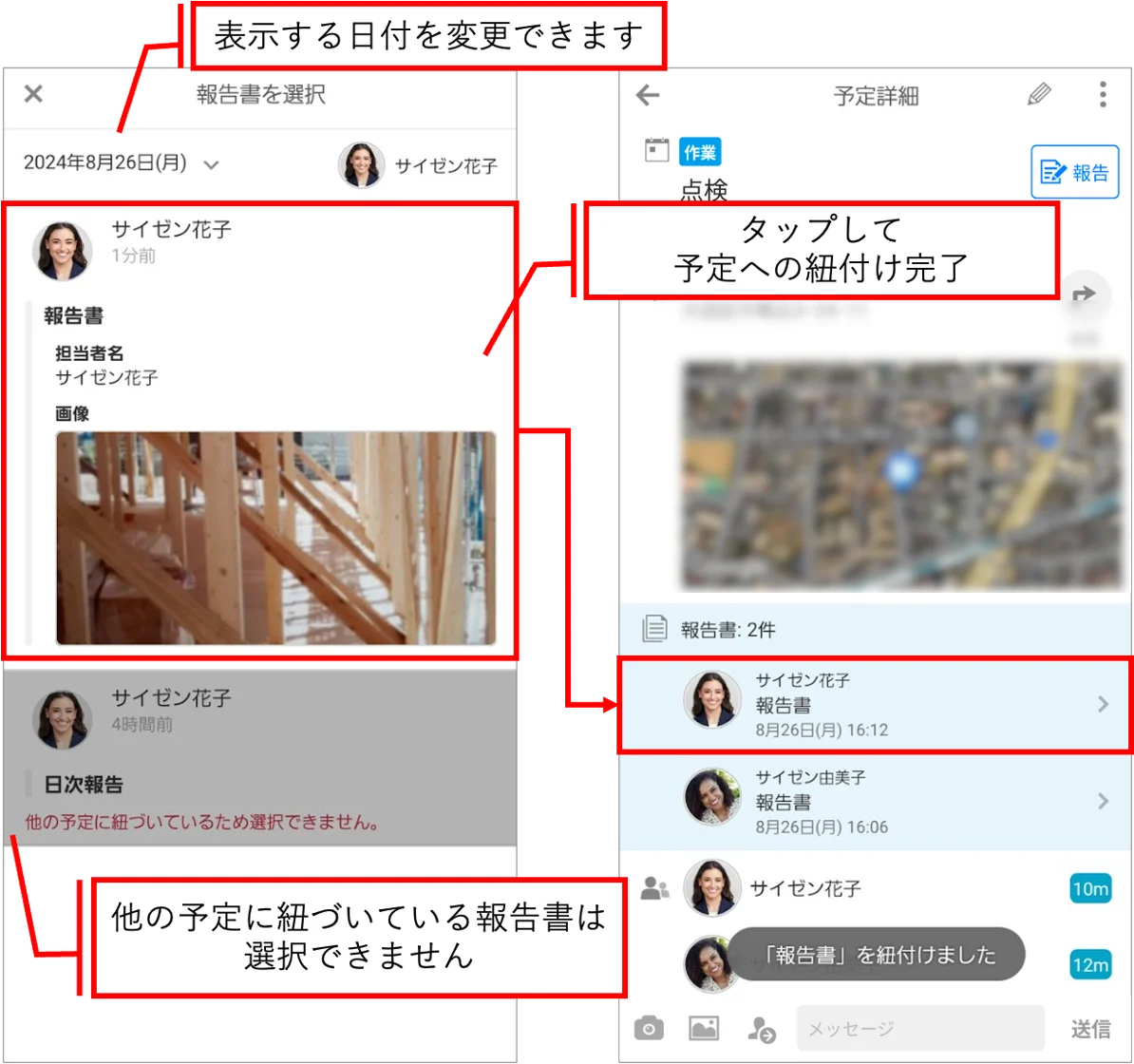
Task: Click the calendar icon next to 作業 tag
Action: (656, 150)
